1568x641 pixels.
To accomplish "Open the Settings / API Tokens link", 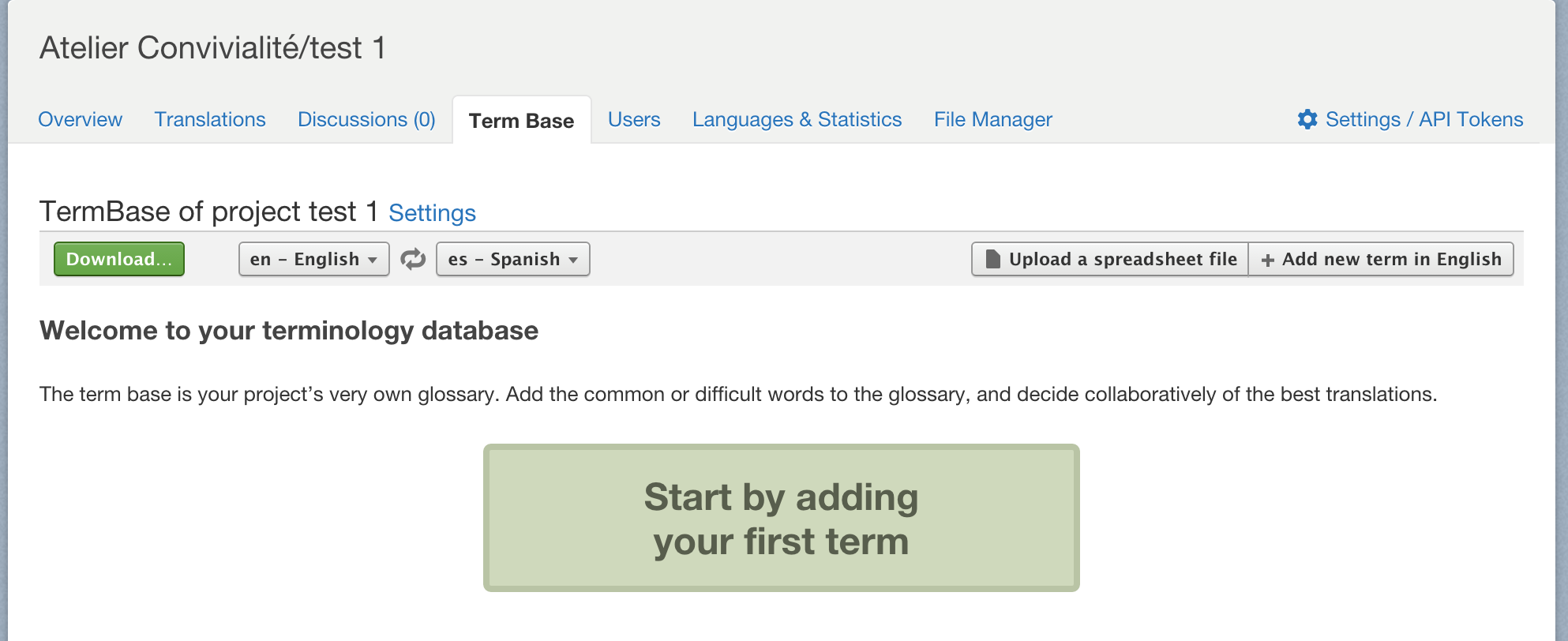I will (1424, 119).
